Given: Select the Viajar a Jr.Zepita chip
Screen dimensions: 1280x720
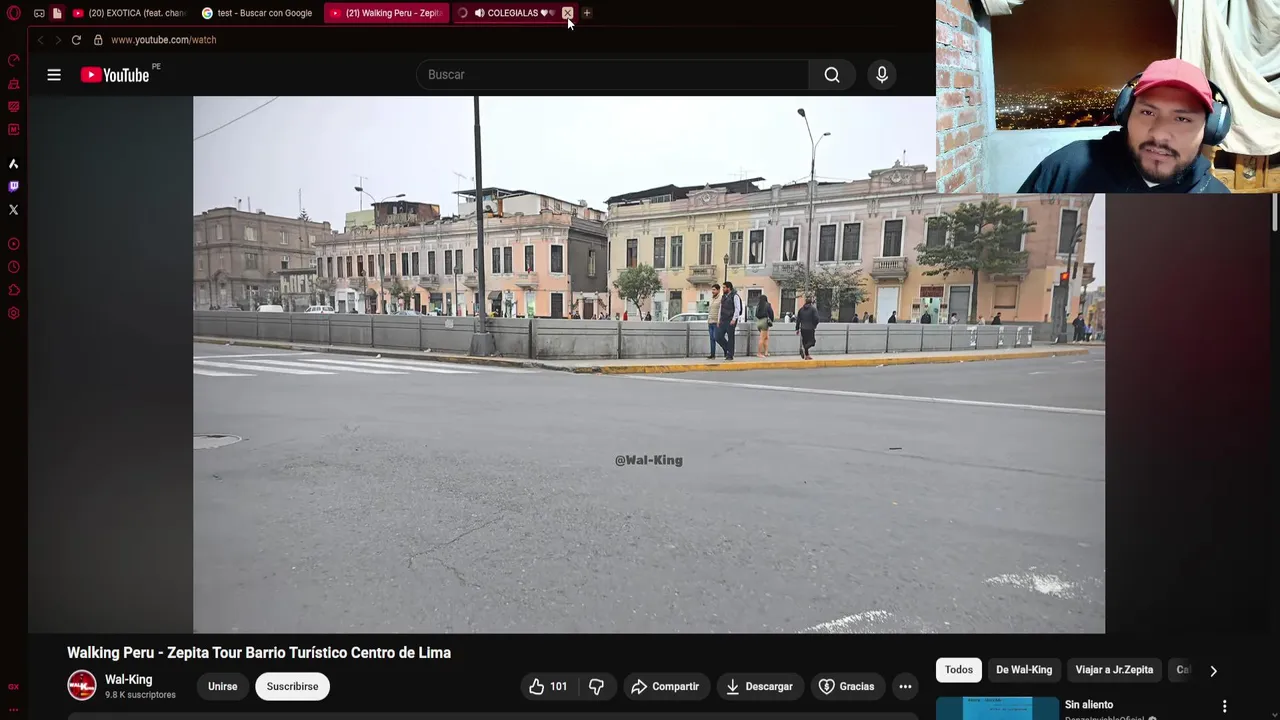Looking at the screenshot, I should 1114,670.
